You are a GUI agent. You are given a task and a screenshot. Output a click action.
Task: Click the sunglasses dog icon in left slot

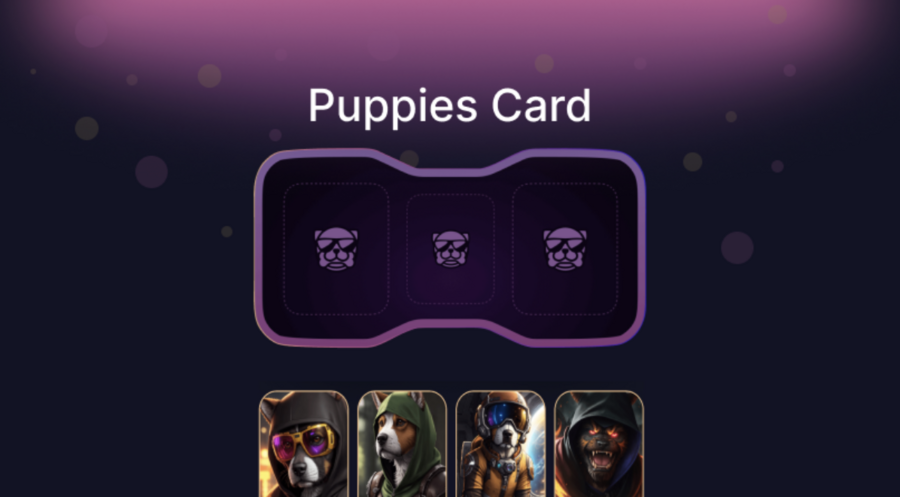coord(336,249)
